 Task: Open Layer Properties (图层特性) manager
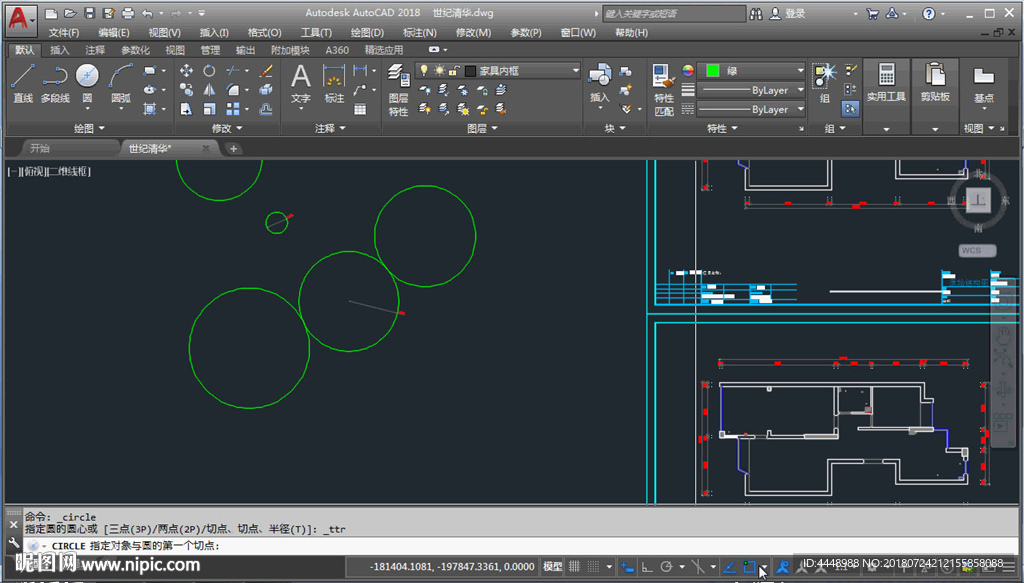(398, 90)
